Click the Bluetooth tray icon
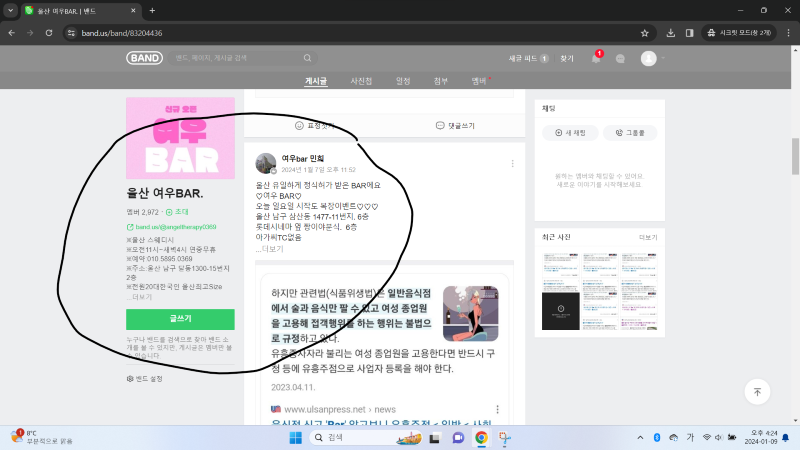Viewport: 800px width, 450px height. (x=657, y=438)
